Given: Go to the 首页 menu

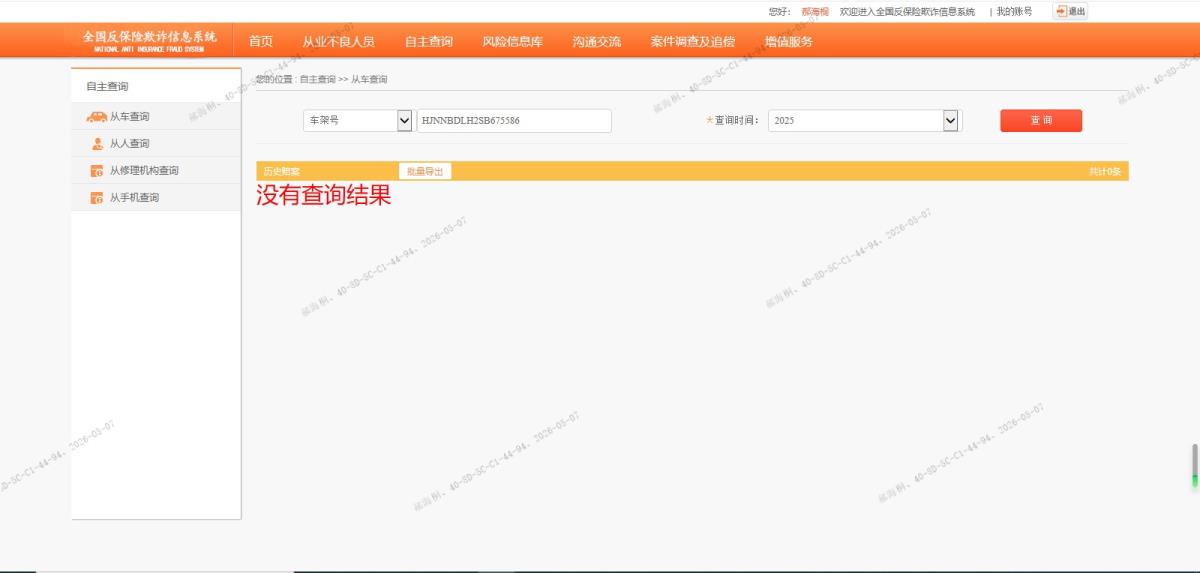Looking at the screenshot, I should [x=261, y=41].
